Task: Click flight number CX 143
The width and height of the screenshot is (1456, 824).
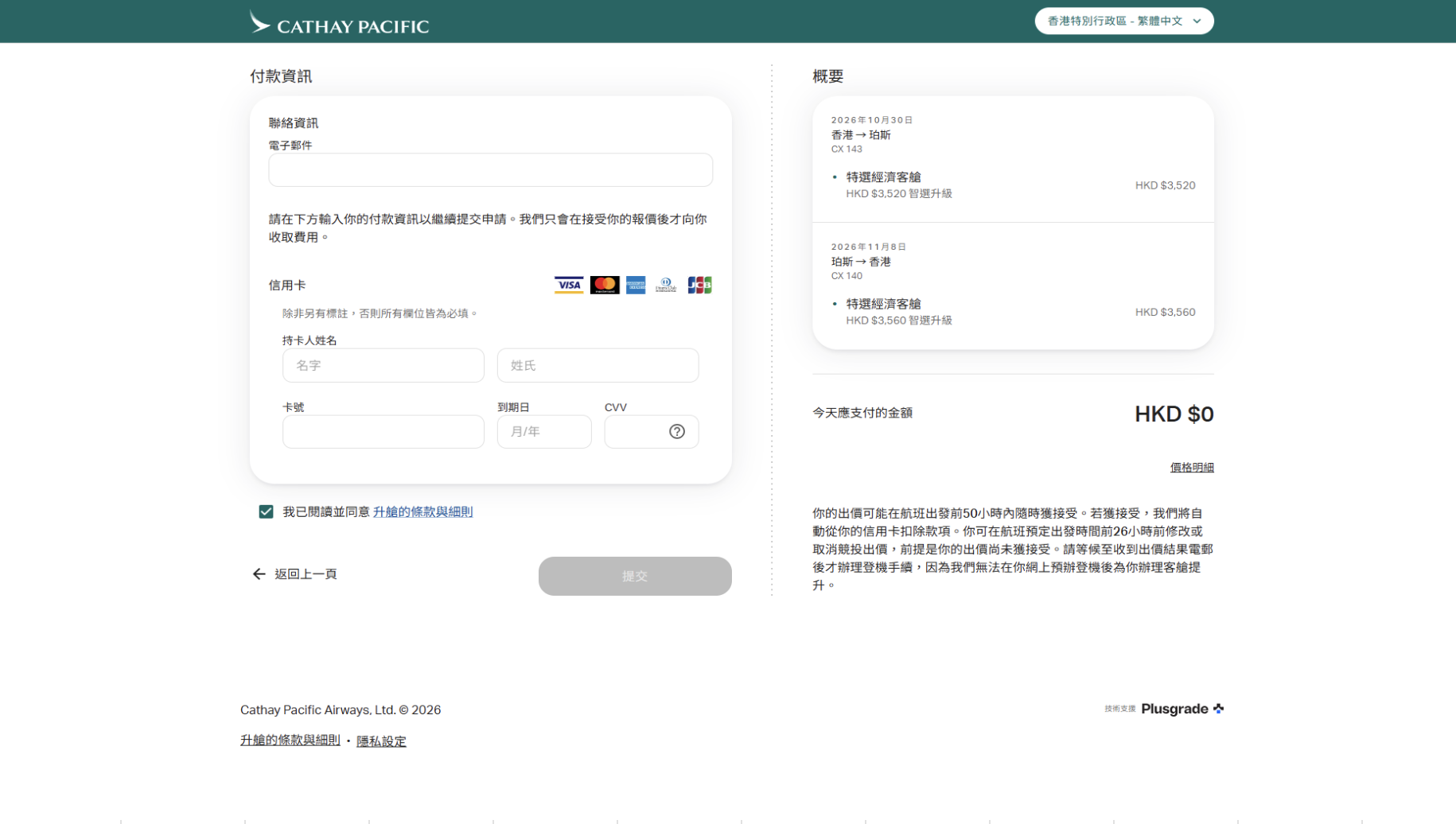Action: 847,149
